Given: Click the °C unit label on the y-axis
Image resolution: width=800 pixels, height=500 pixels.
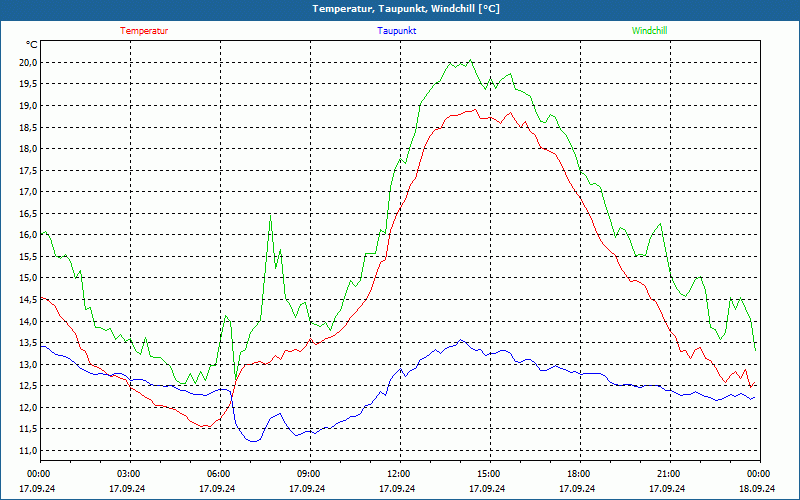Looking at the screenshot, I should (32, 45).
